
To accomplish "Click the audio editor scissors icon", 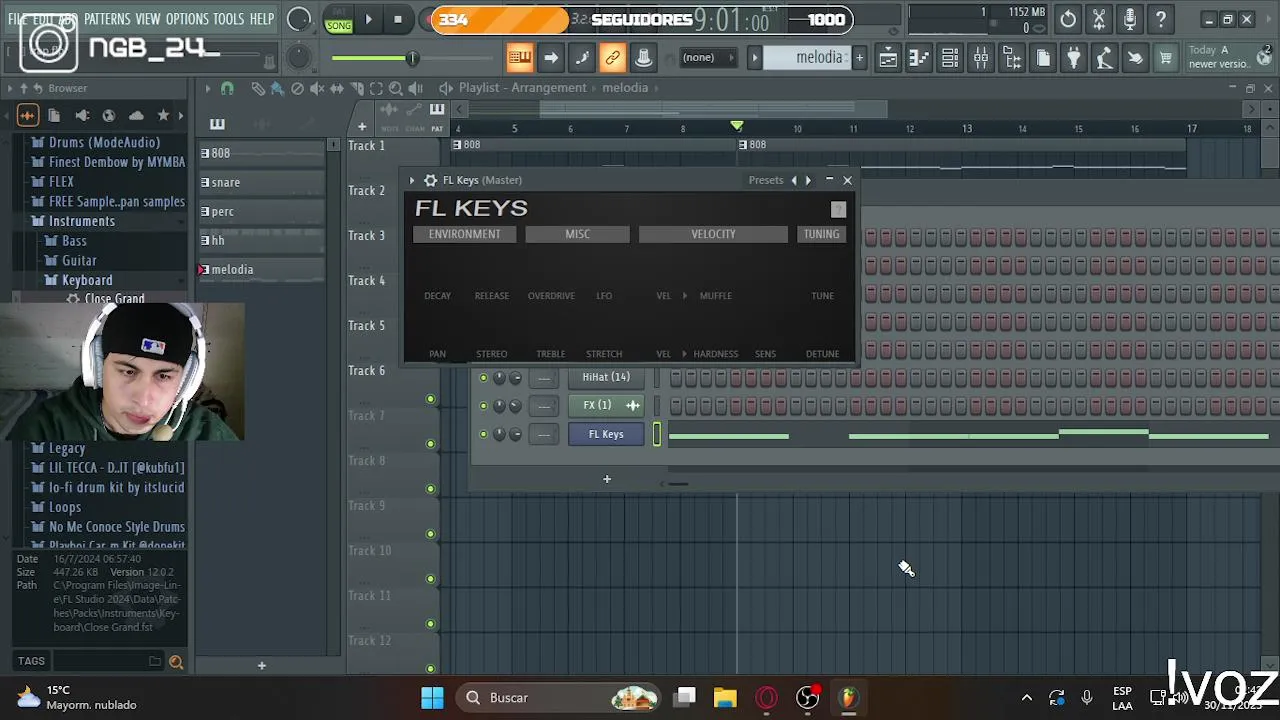I will click(x=1099, y=19).
